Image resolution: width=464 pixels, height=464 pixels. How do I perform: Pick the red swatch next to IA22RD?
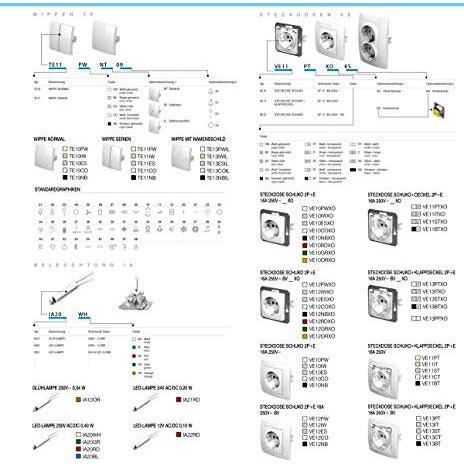(178, 435)
